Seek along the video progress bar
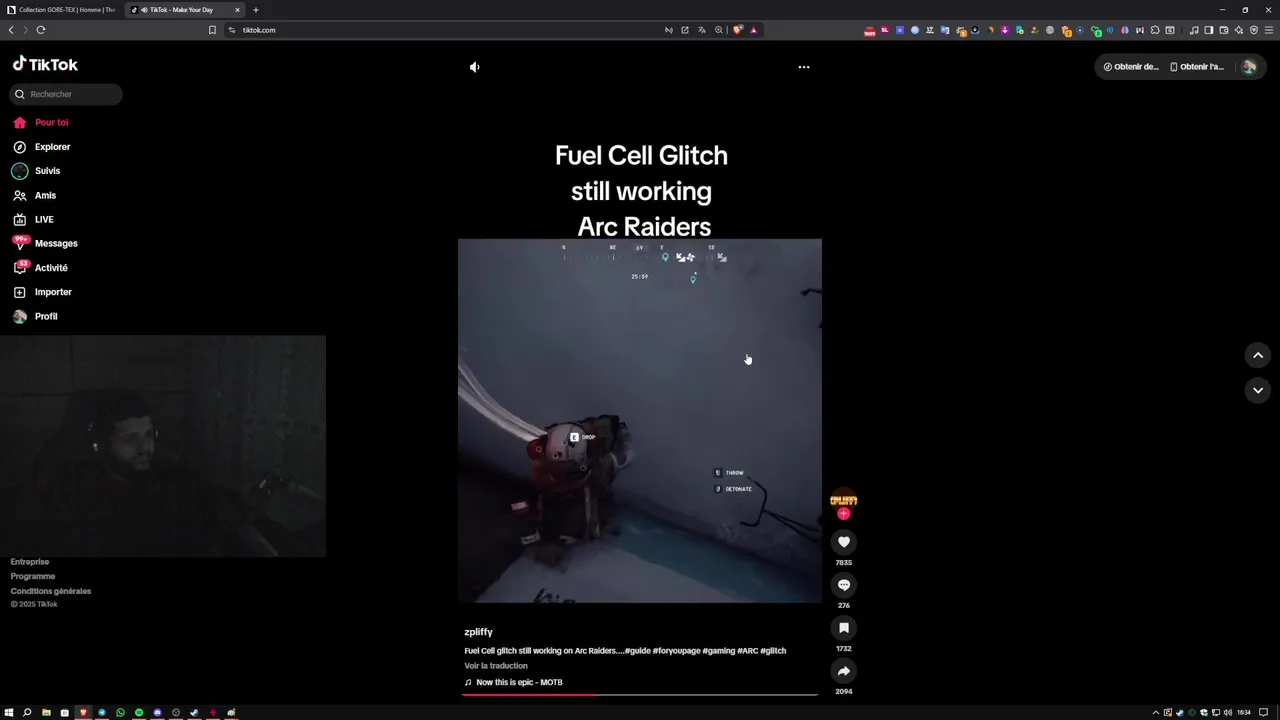1280x720 pixels. point(640,694)
